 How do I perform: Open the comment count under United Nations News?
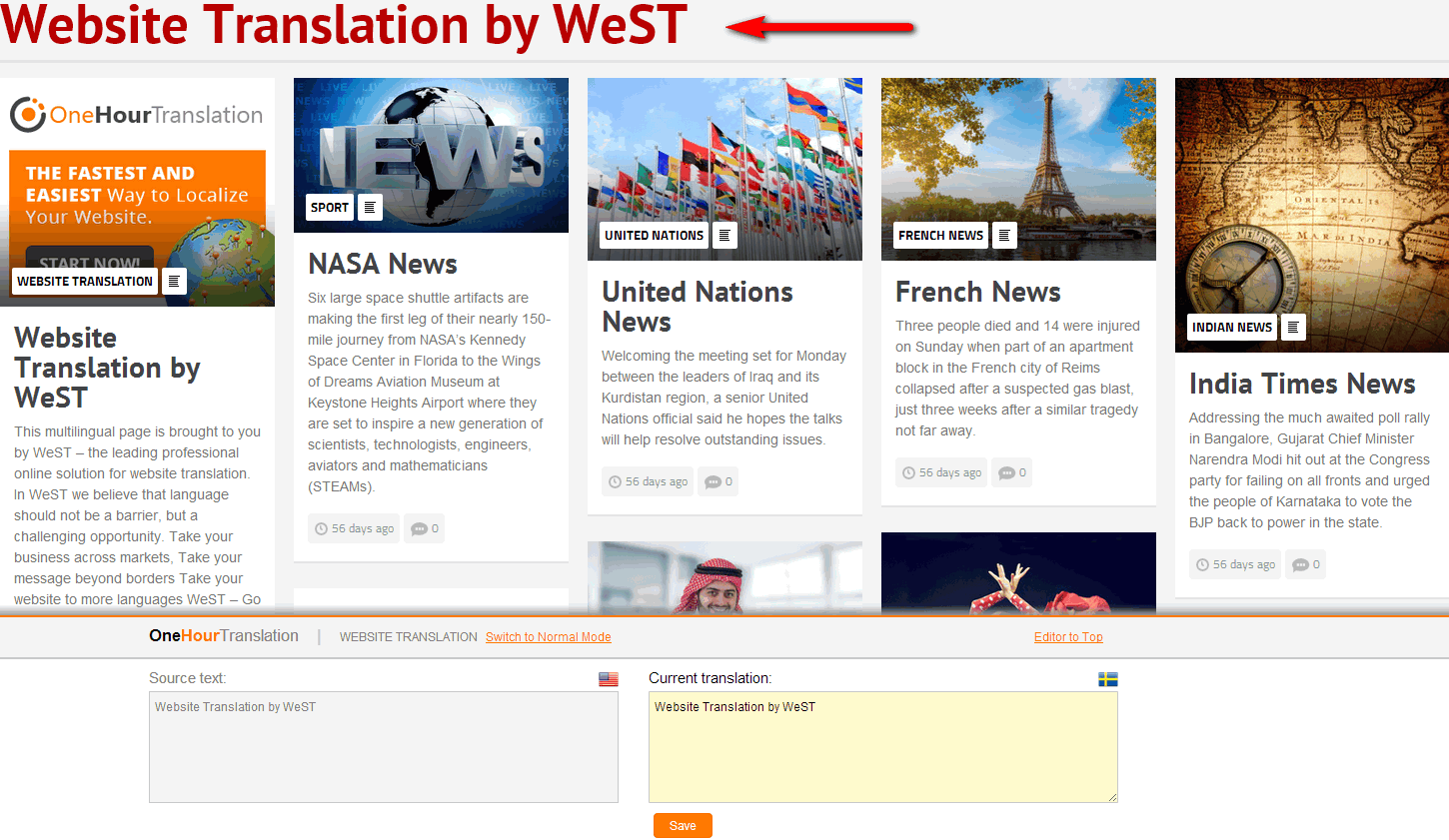coord(719,481)
